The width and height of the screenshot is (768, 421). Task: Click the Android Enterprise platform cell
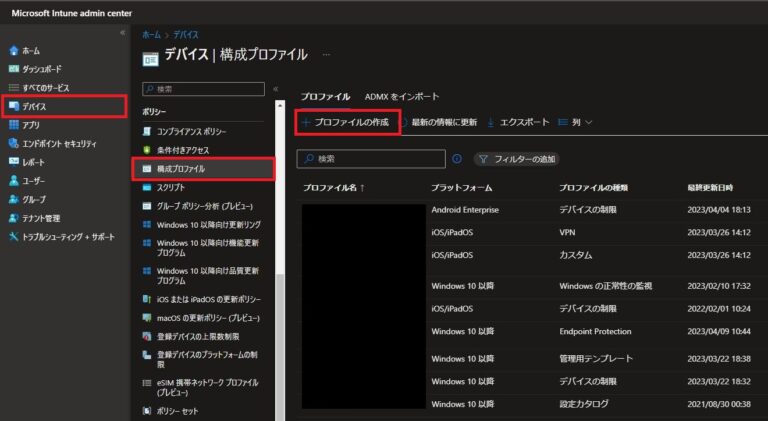465,210
